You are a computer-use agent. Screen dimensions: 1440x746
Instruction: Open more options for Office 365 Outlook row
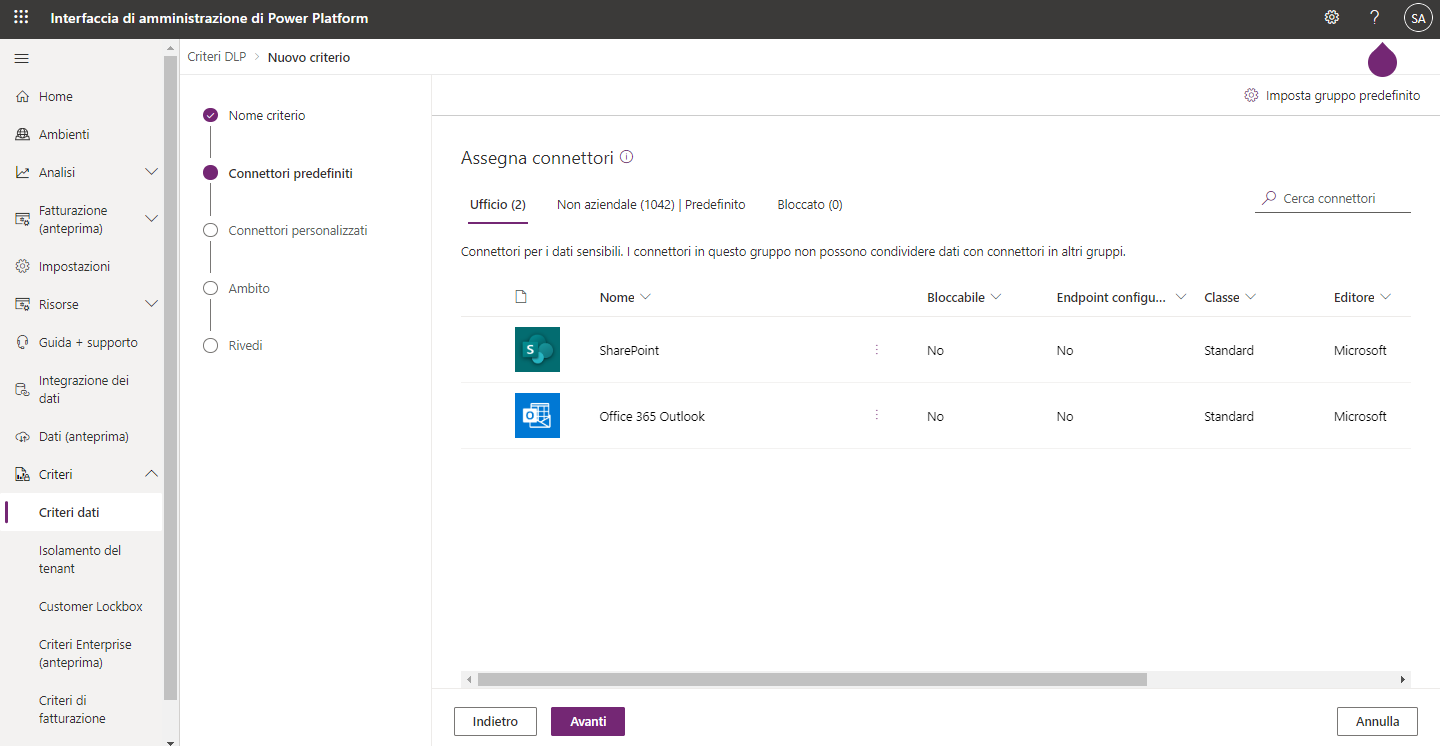pos(877,414)
